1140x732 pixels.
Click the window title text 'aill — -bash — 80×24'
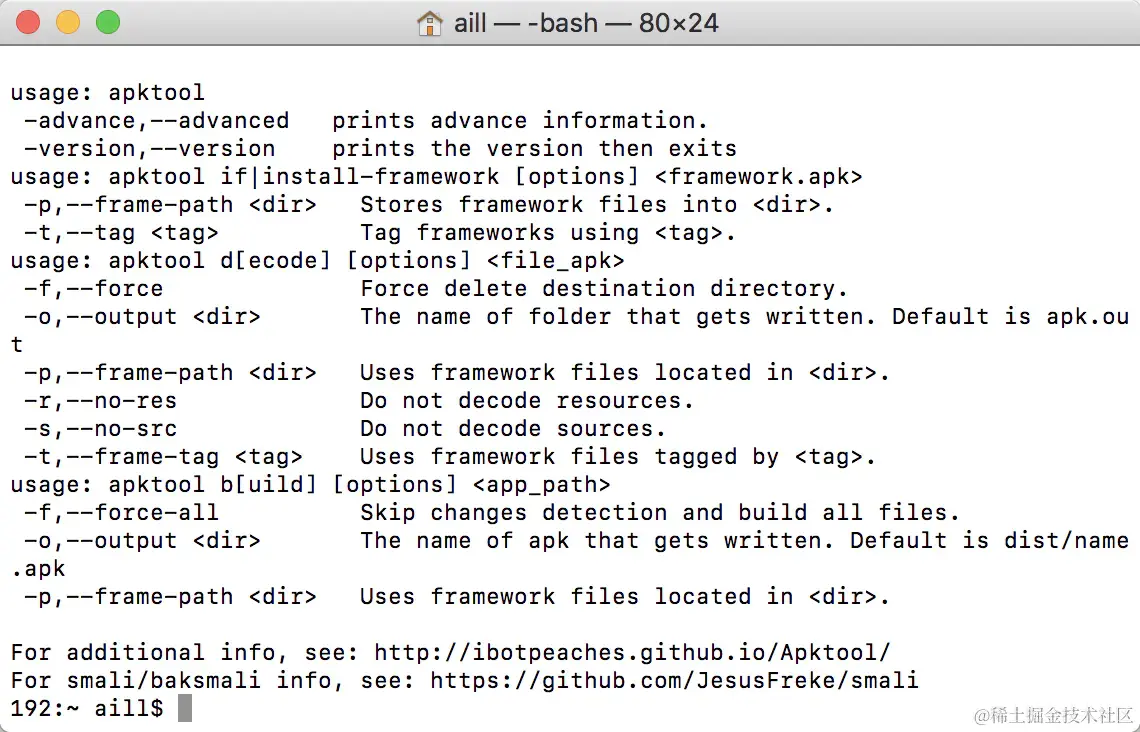click(x=586, y=23)
